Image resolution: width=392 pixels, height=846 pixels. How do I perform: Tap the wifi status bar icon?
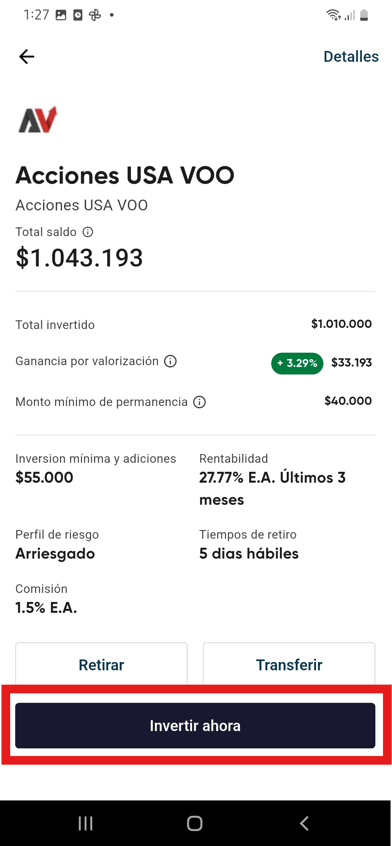pos(333,15)
